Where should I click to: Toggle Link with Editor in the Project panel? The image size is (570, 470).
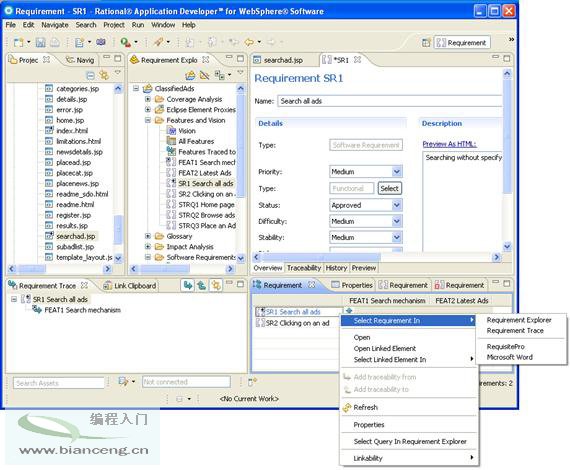point(104,75)
